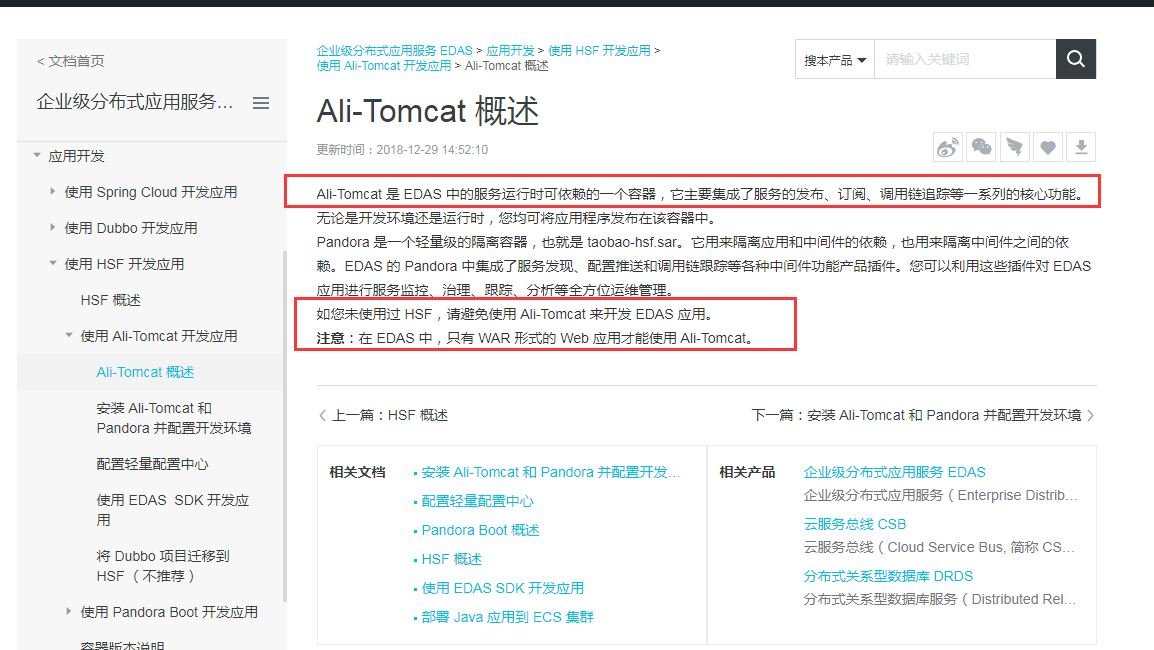Open 使用 EDAS SDK 开发应用 sidebar item
The height and width of the screenshot is (650, 1154).
pos(173,509)
